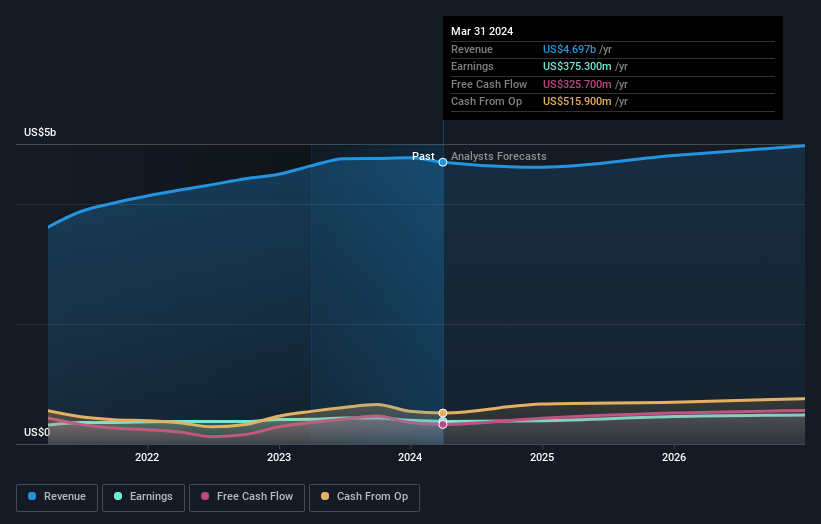This screenshot has width=821, height=524.
Task: Click the US$4.697b revenue value
Action: 569,49
